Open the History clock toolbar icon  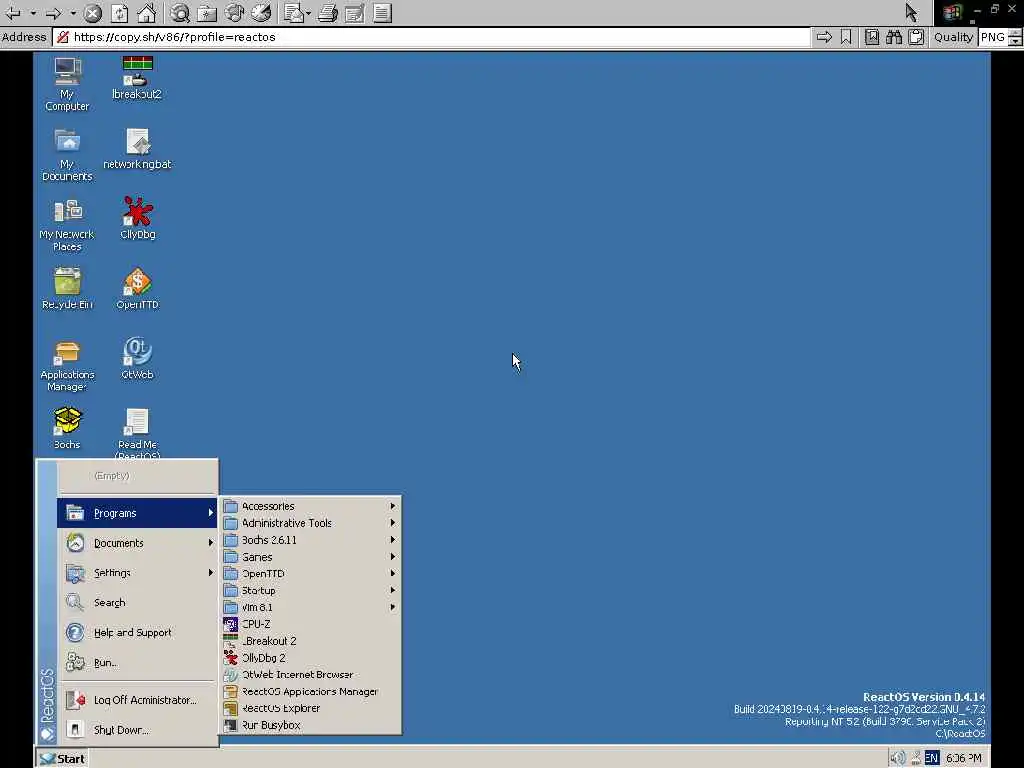tap(261, 12)
